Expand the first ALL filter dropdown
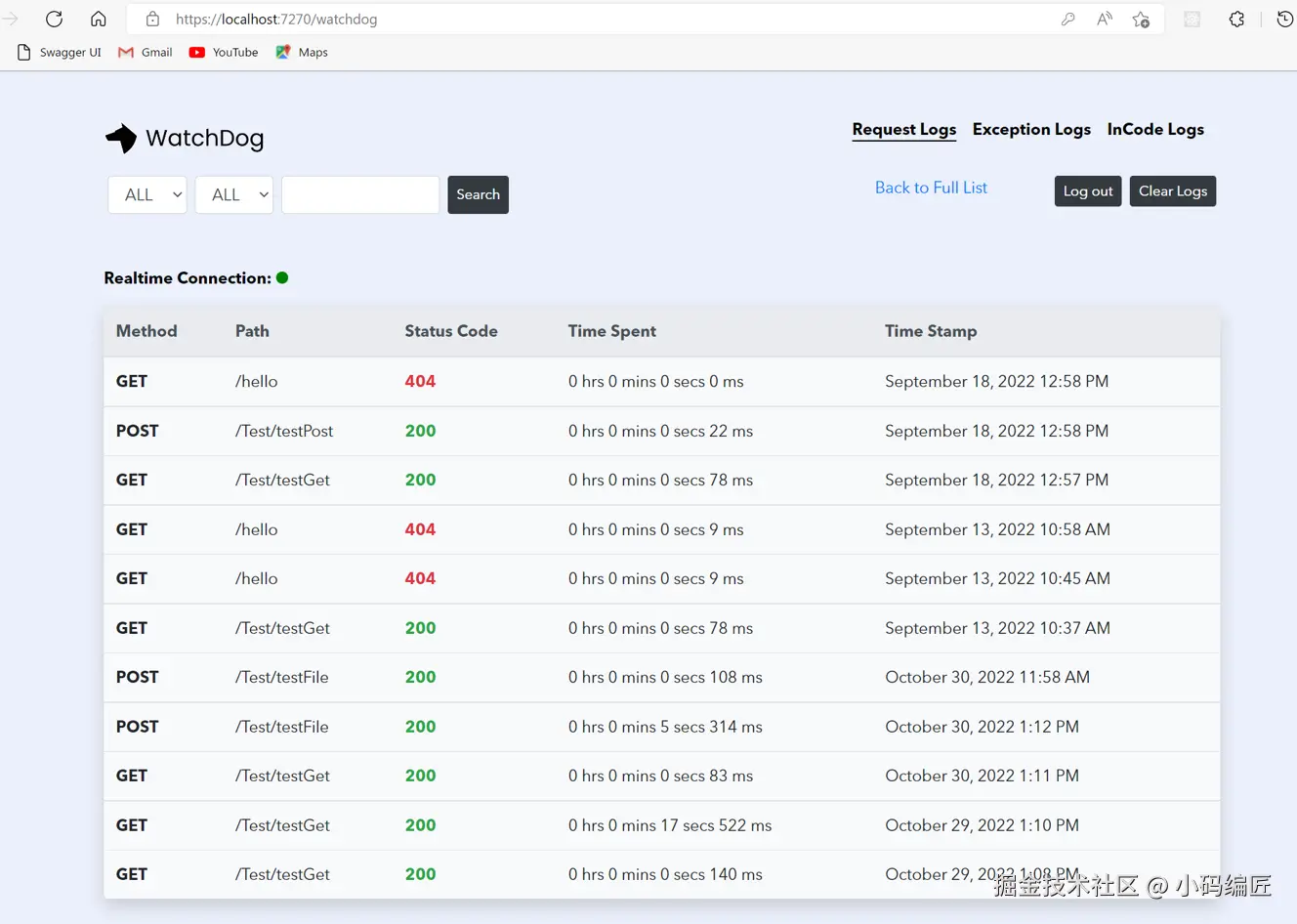Screen dimensions: 1297x924 147,194
